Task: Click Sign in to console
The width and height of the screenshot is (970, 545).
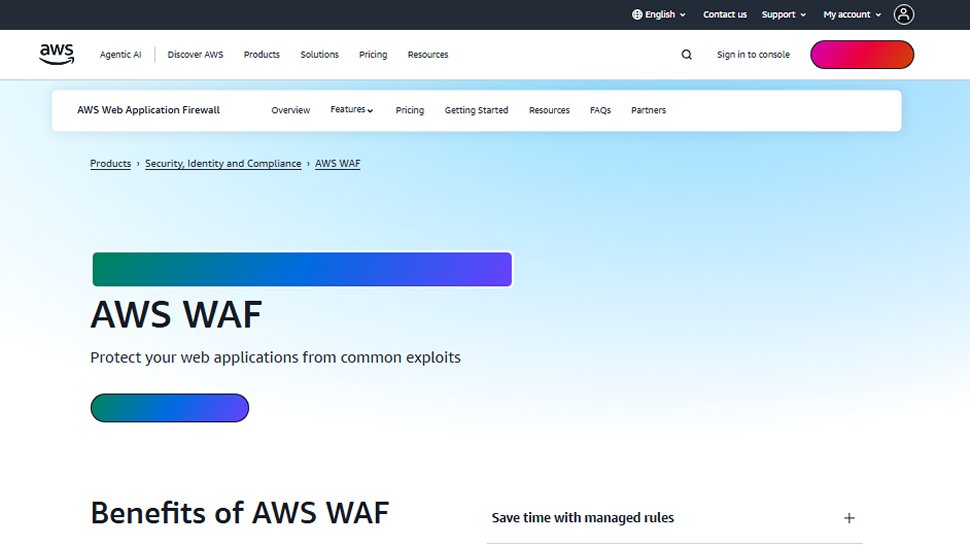Action: (x=753, y=54)
